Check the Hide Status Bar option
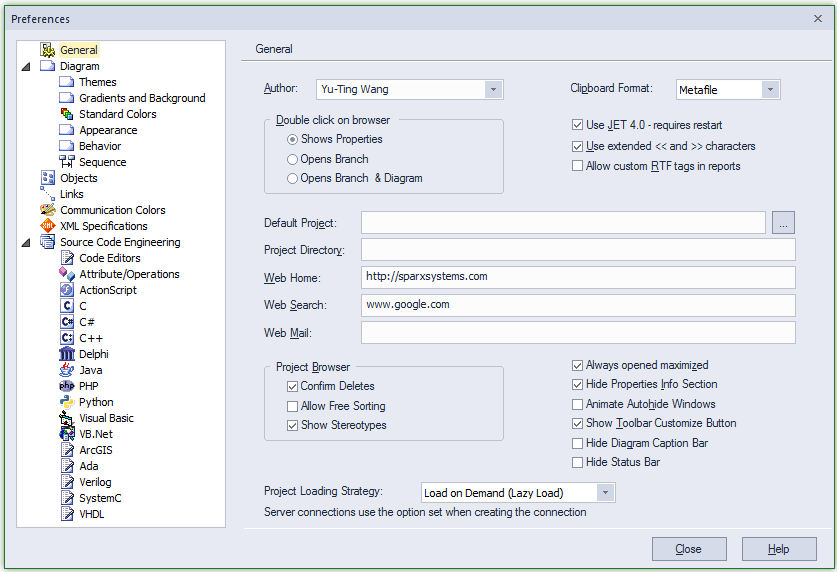The height and width of the screenshot is (572, 838). click(x=577, y=462)
